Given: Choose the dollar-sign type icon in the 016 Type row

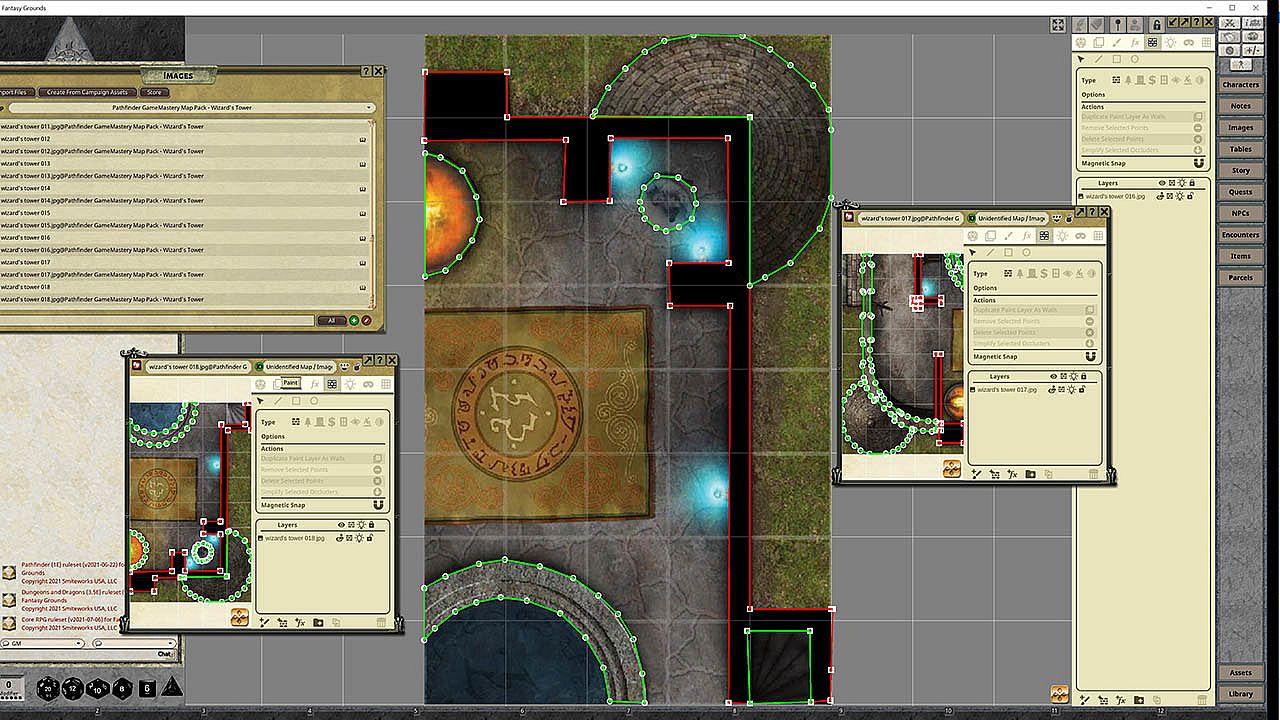Looking at the screenshot, I should pyautogui.click(x=1154, y=80).
